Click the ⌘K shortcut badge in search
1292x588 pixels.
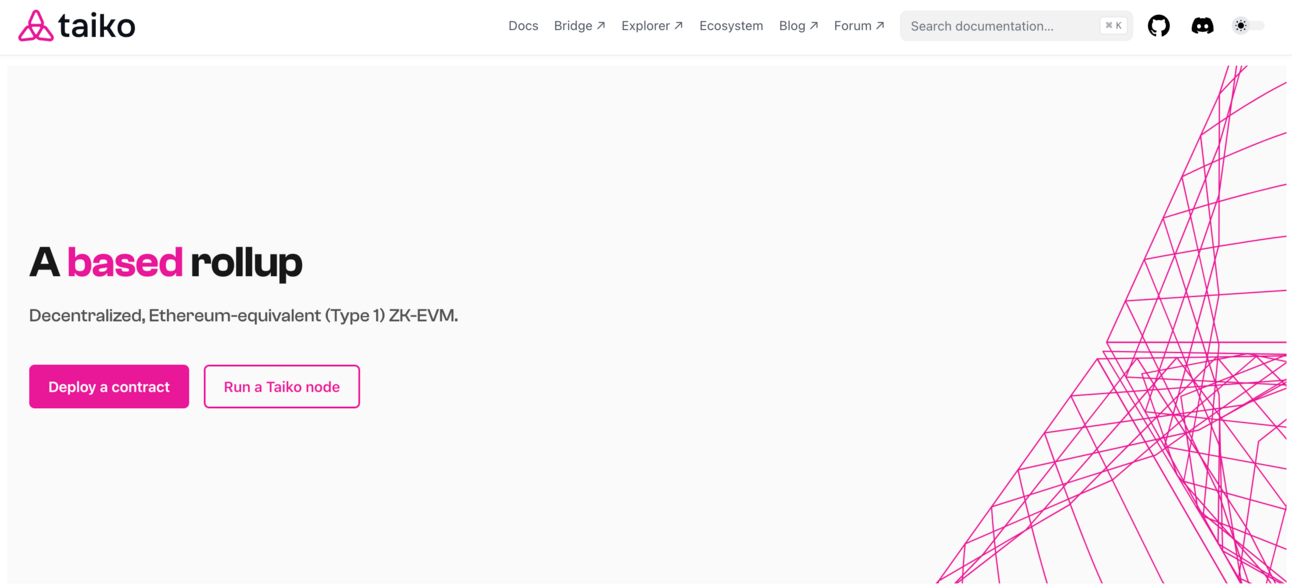pyautogui.click(x=1113, y=26)
